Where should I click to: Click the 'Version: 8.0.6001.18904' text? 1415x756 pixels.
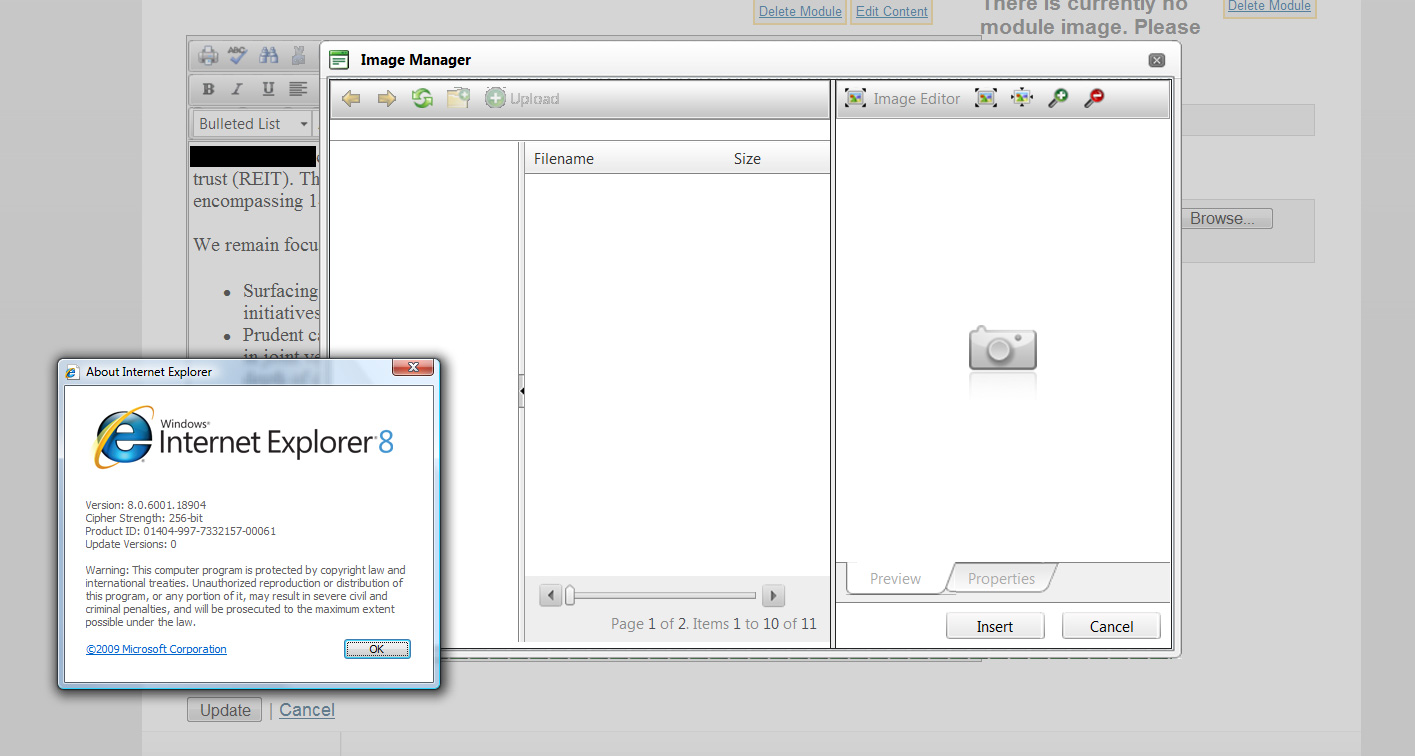(x=146, y=505)
